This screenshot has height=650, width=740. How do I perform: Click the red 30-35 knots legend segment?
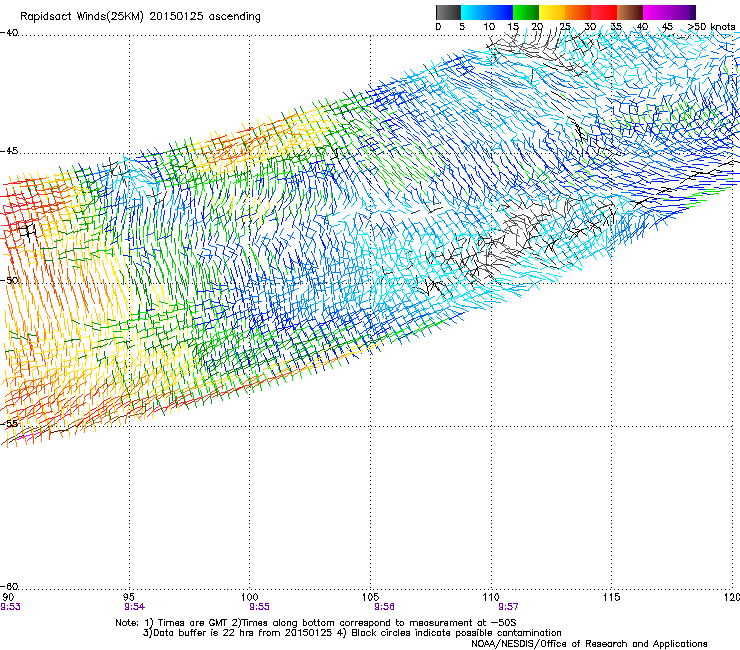[x=604, y=12]
